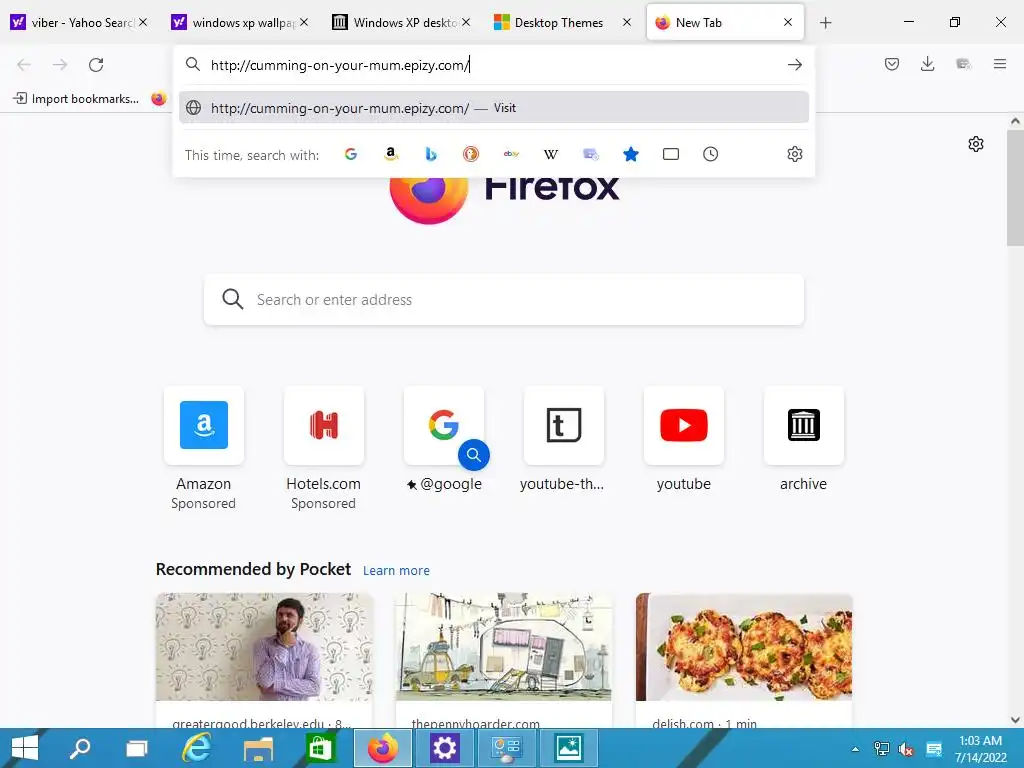Open the Downloads panel
This screenshot has height=768, width=1024.
(927, 64)
